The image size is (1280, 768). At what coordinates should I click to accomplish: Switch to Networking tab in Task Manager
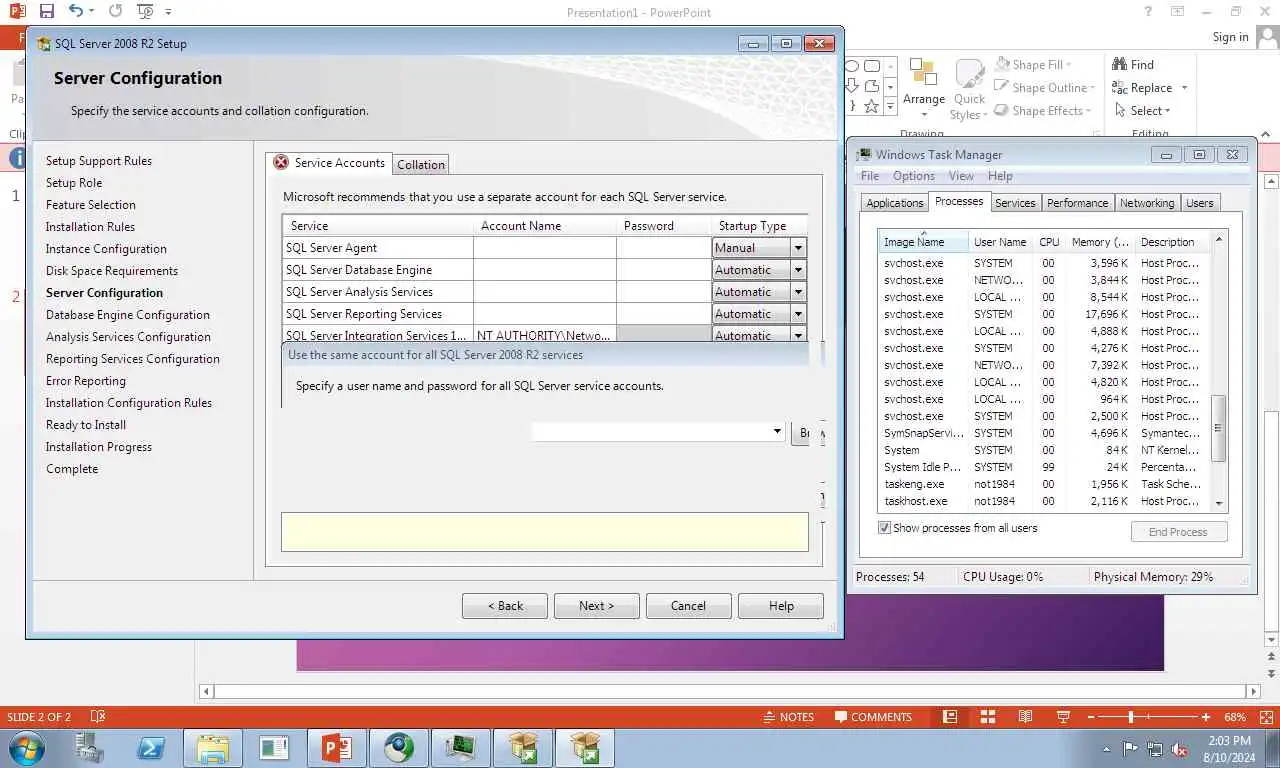coord(1147,203)
